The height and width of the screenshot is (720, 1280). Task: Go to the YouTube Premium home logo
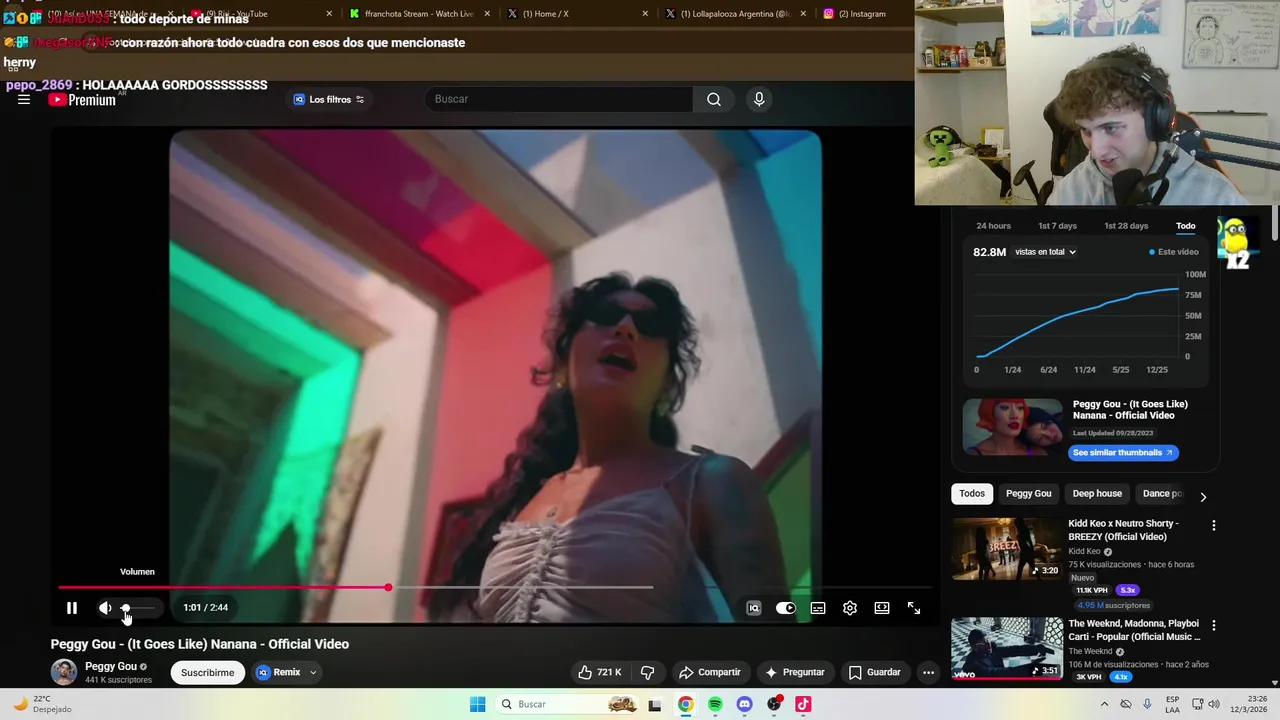pyautogui.click(x=82, y=99)
